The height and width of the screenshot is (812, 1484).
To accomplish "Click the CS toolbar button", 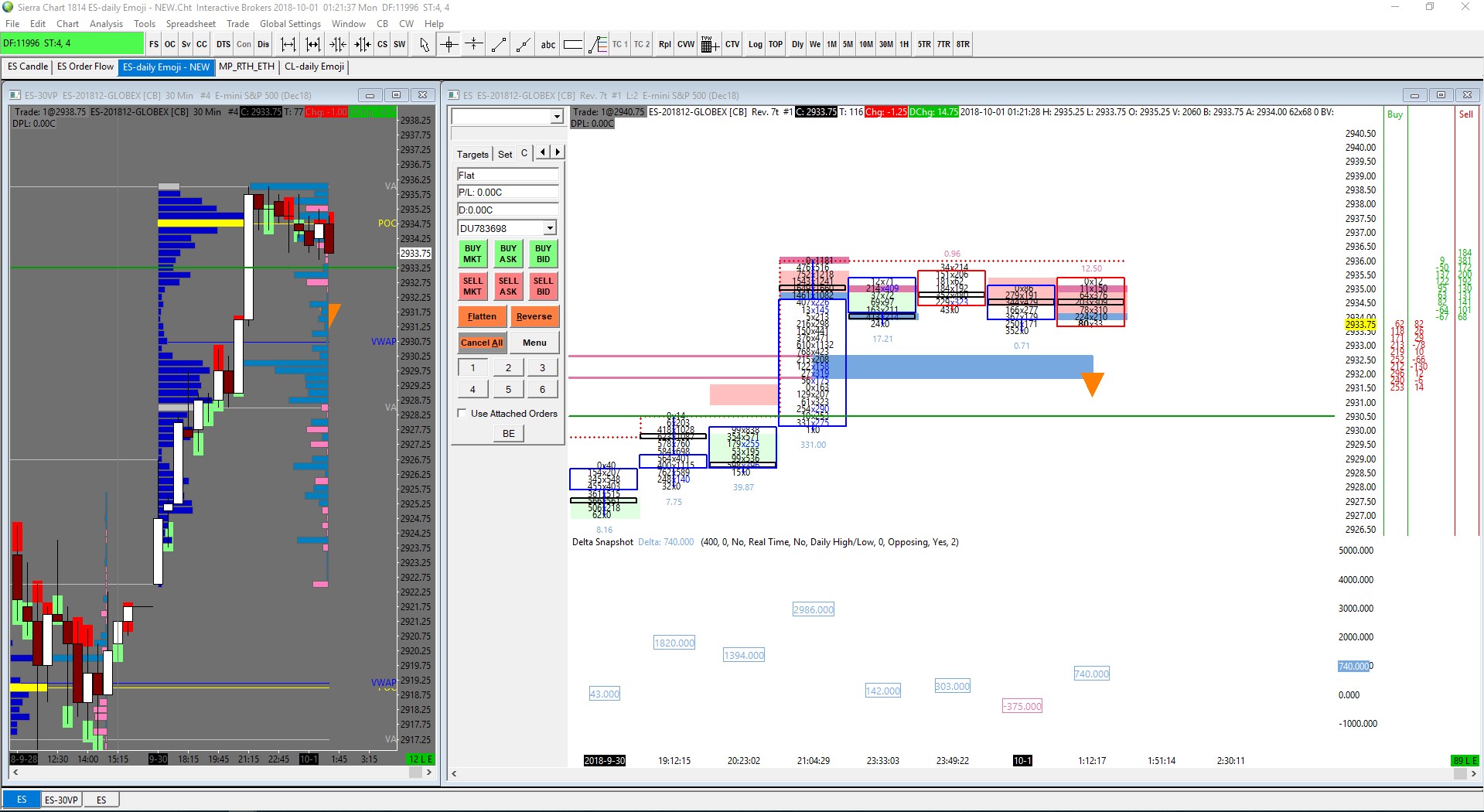I will coord(383,44).
